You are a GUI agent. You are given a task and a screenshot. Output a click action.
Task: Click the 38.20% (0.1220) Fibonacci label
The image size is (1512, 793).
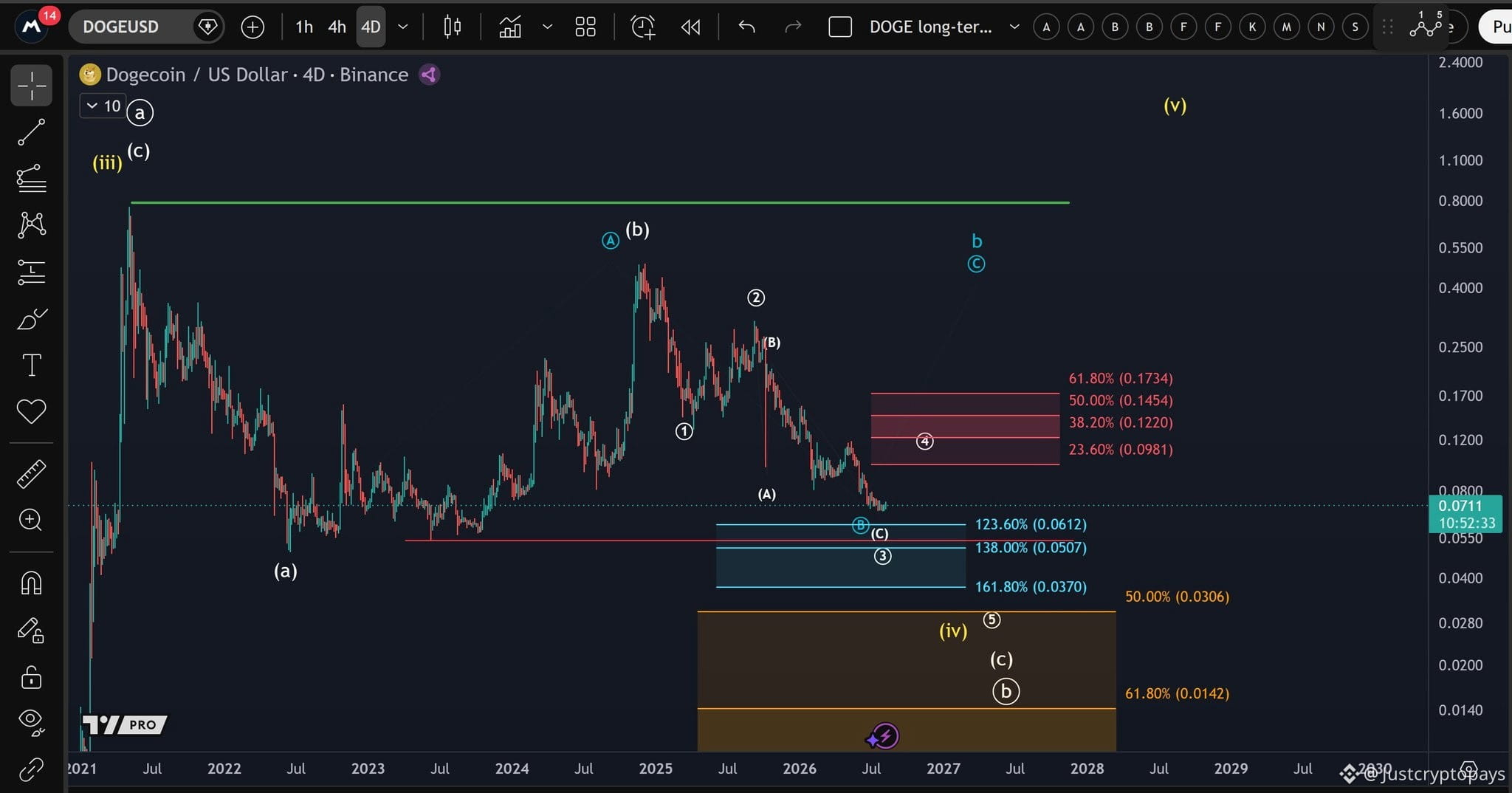tap(1121, 422)
